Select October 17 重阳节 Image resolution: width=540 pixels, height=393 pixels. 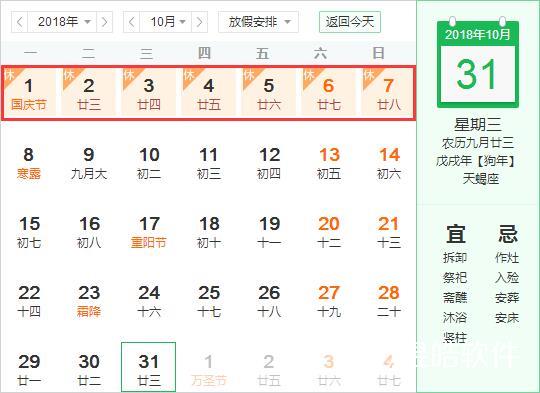[x=149, y=231]
